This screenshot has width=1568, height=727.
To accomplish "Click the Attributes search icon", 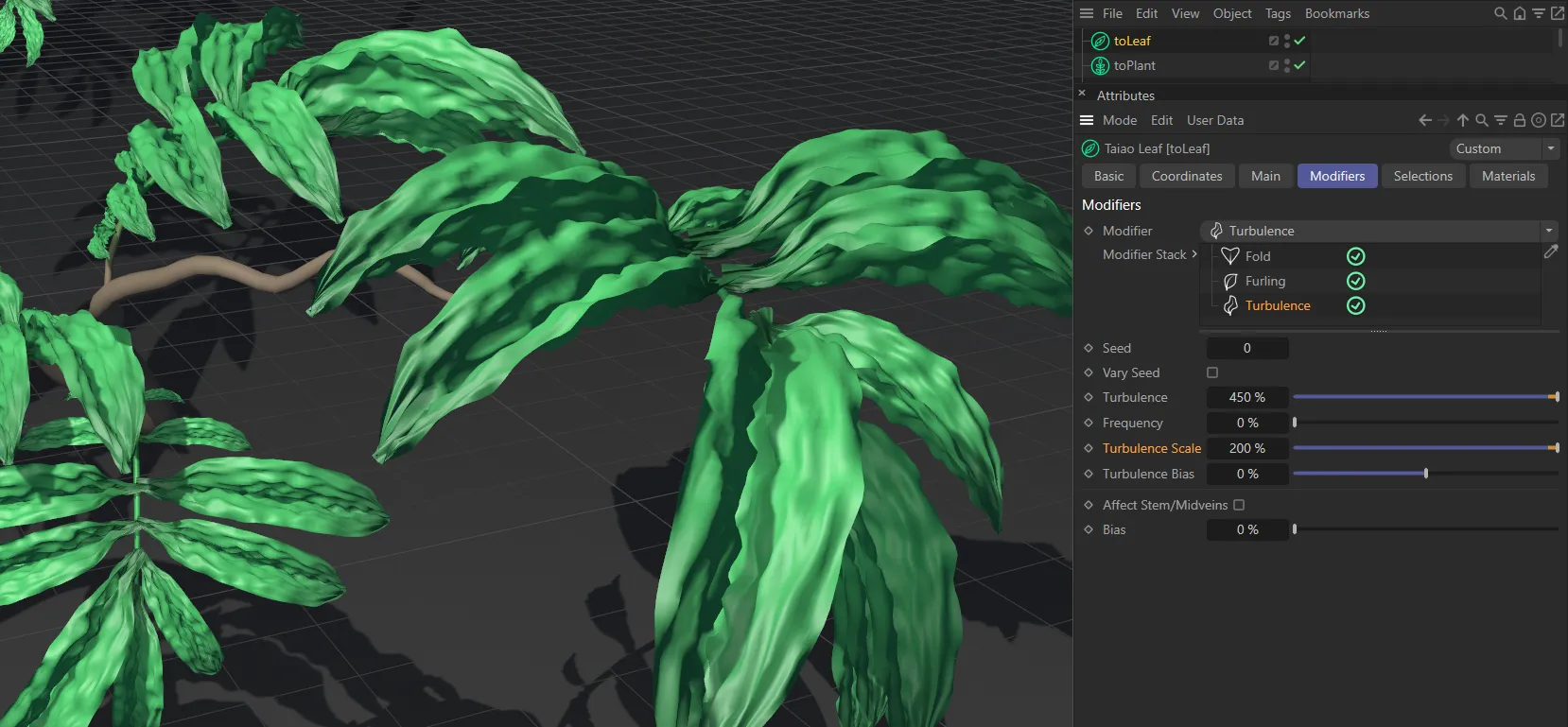I will click(1482, 120).
